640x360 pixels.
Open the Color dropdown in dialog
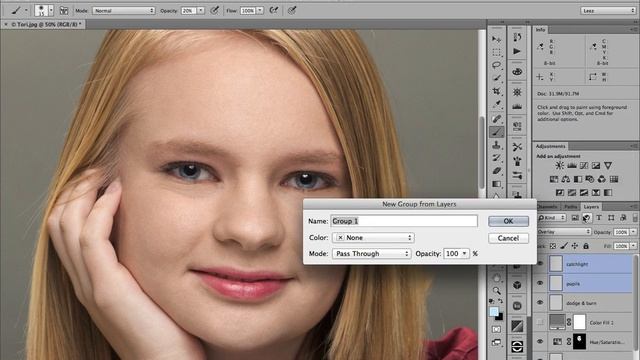[373, 238]
